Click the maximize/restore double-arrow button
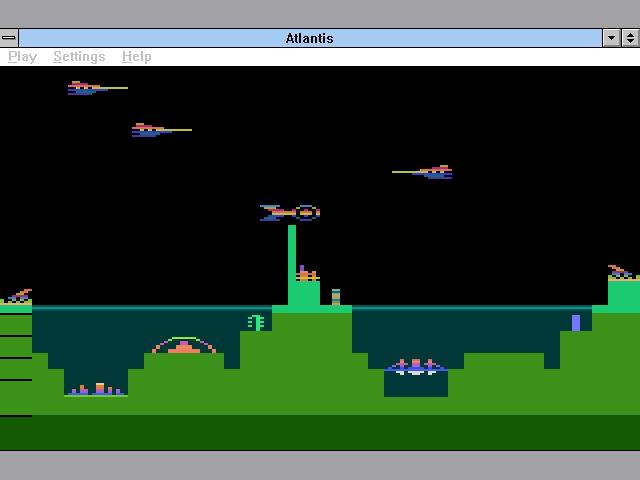The image size is (640, 480). [631, 38]
